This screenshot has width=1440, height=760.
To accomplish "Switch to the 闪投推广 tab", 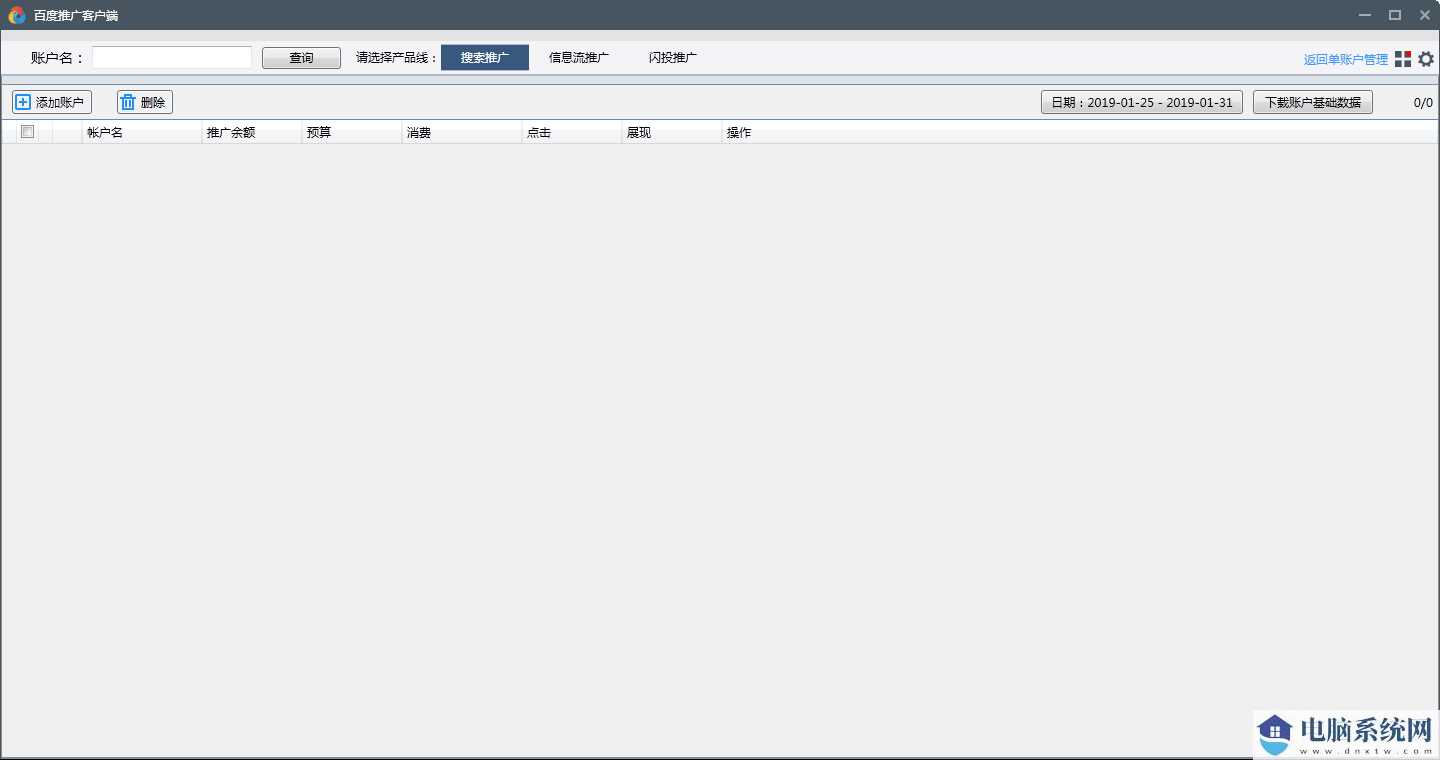I will (673, 58).
